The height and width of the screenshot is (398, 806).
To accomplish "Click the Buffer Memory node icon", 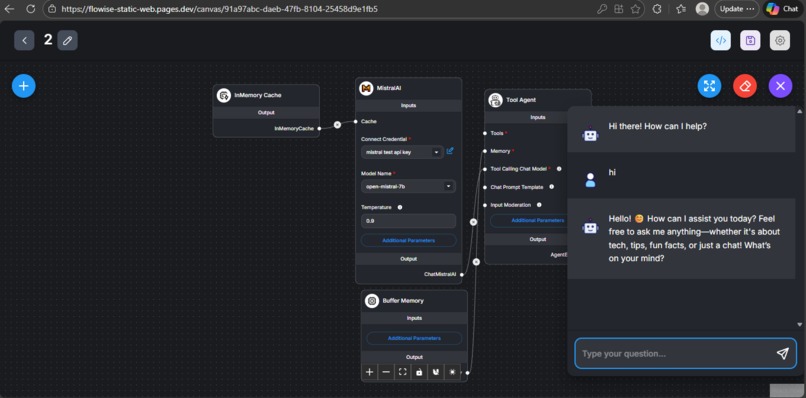I will tap(372, 300).
